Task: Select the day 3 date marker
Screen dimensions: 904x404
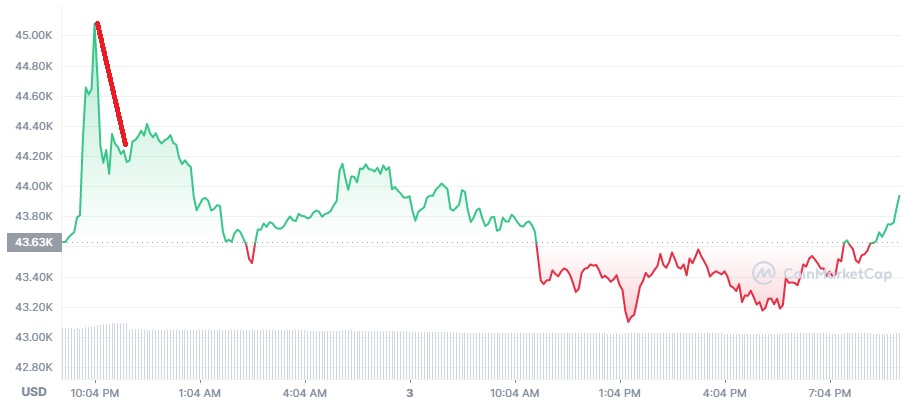Action: (x=410, y=394)
